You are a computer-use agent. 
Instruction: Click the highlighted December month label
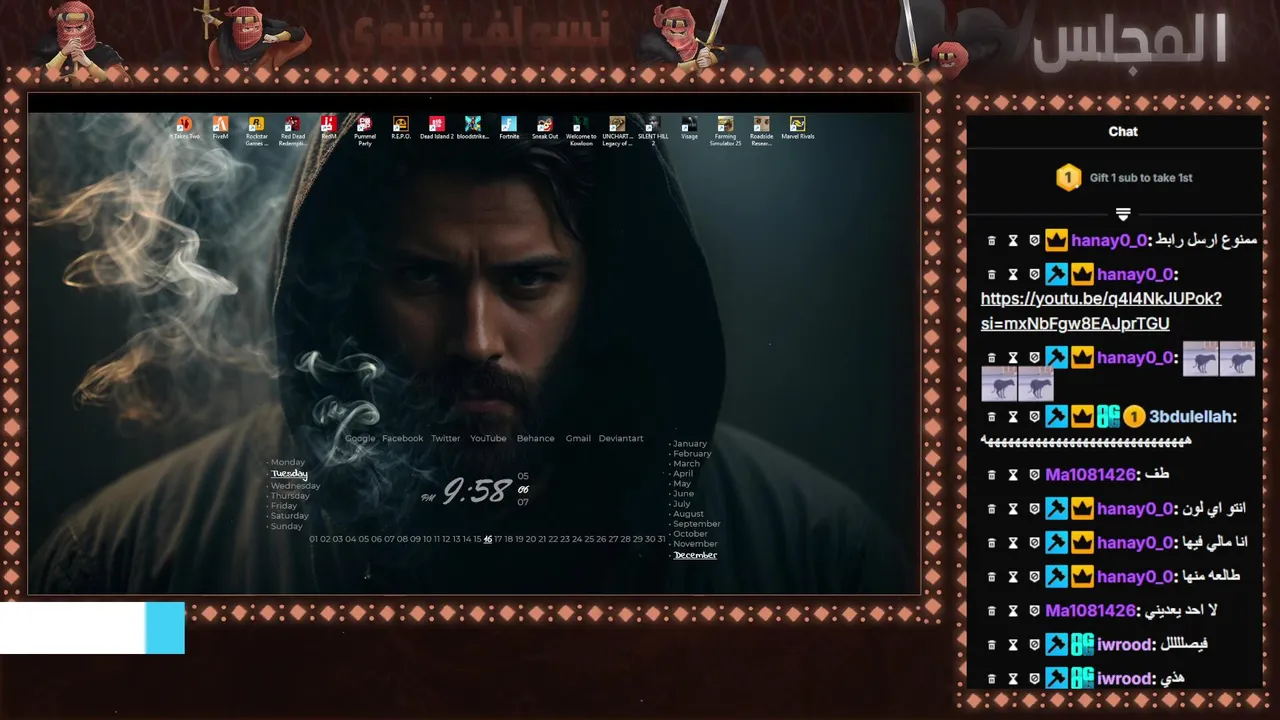695,555
